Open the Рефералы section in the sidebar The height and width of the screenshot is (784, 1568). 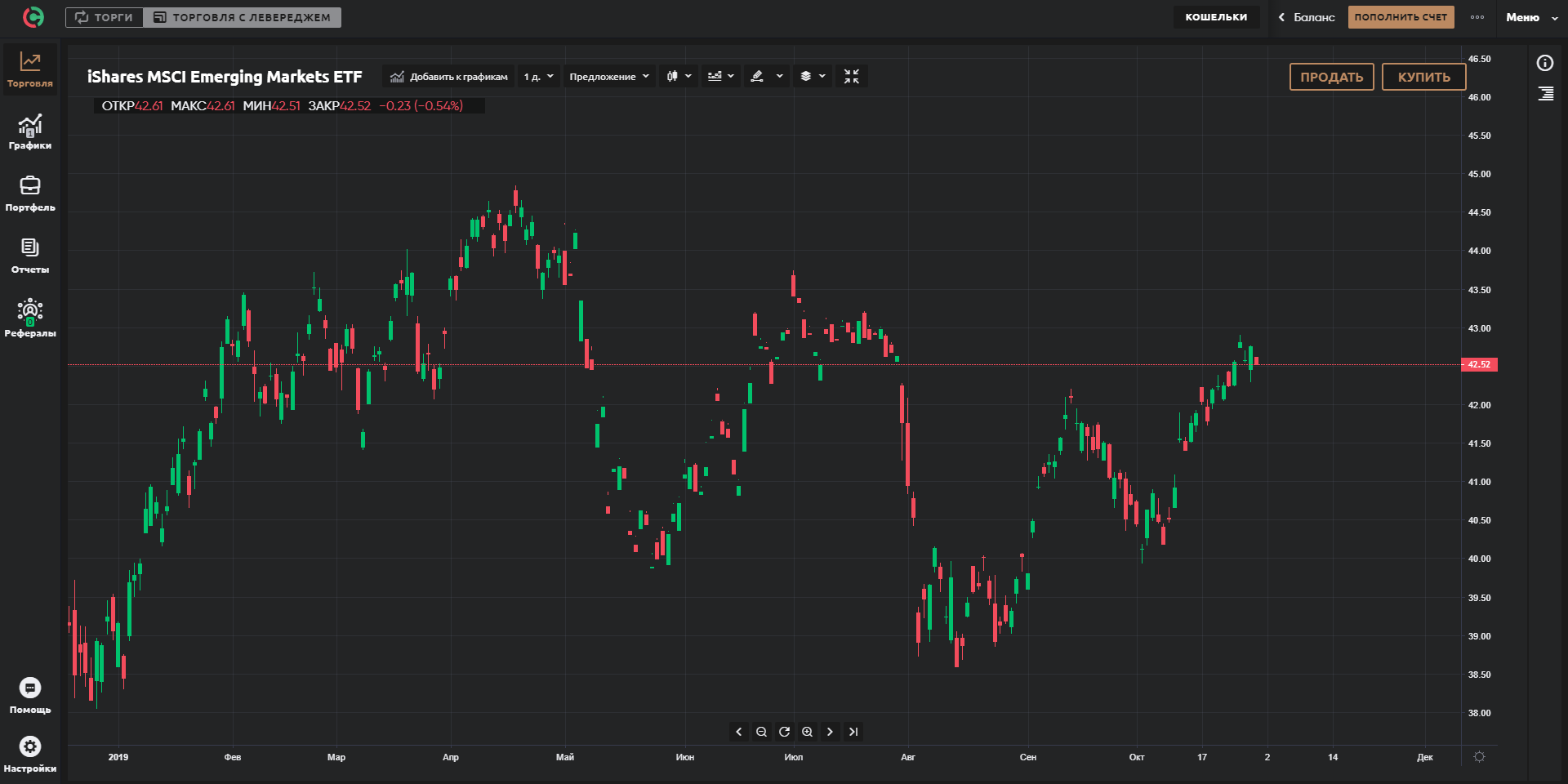[30, 318]
